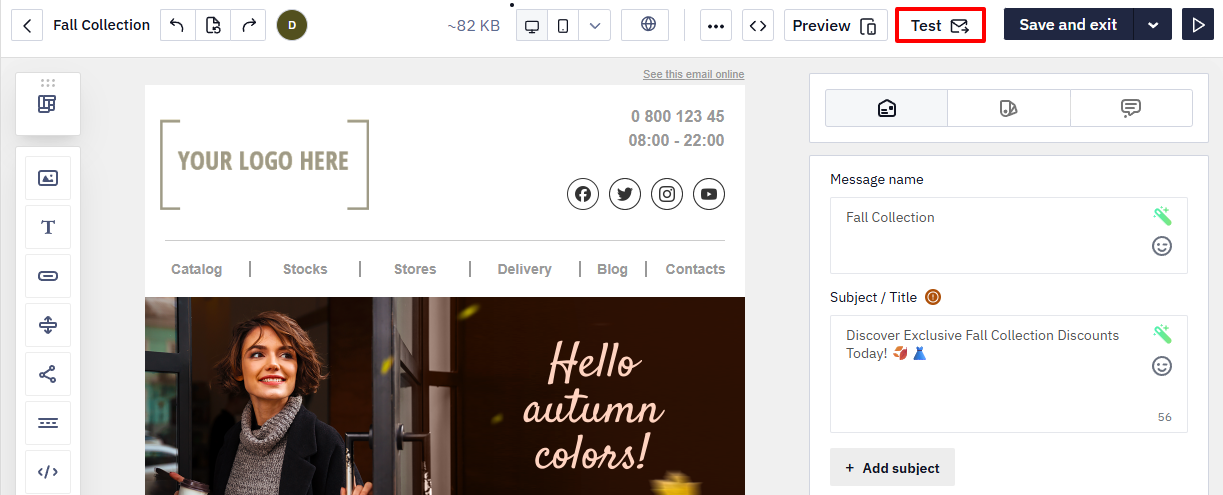This screenshot has height=495, width=1223.
Task: Click the phone number 0 800 123 45
Action: [x=677, y=117]
